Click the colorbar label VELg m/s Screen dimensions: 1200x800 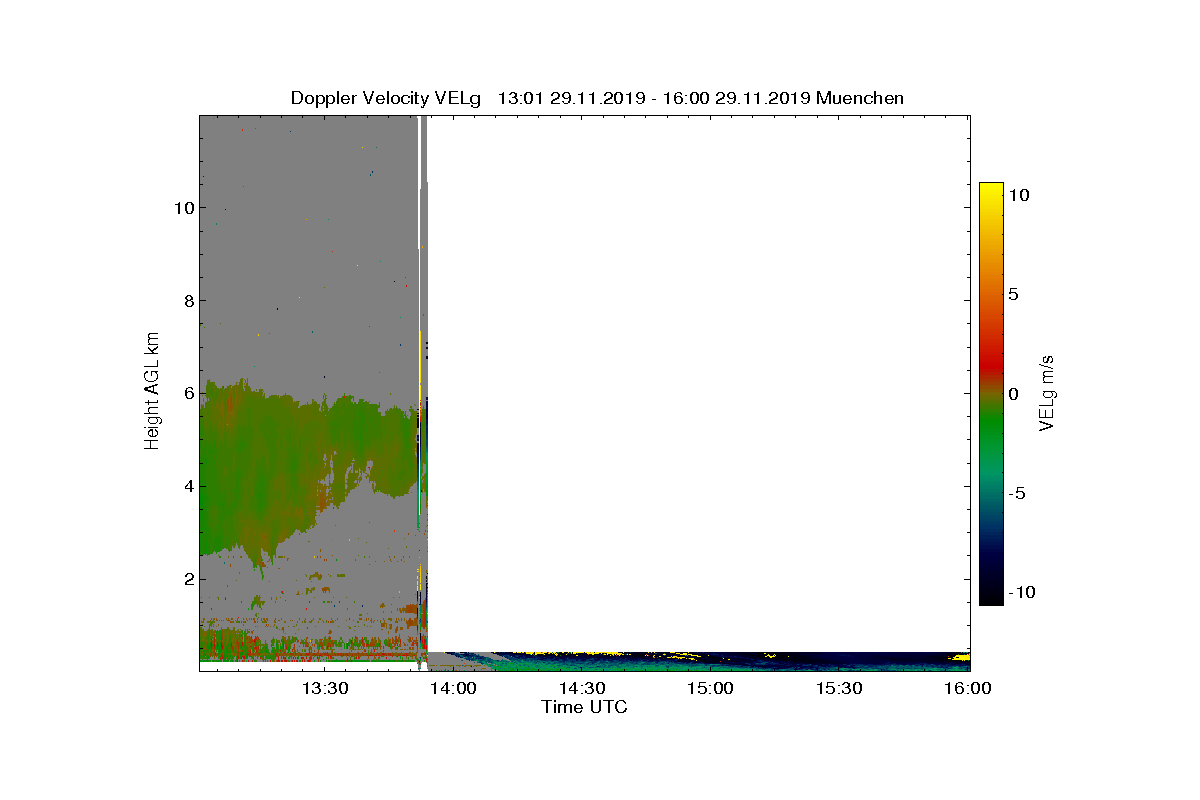coord(1047,393)
